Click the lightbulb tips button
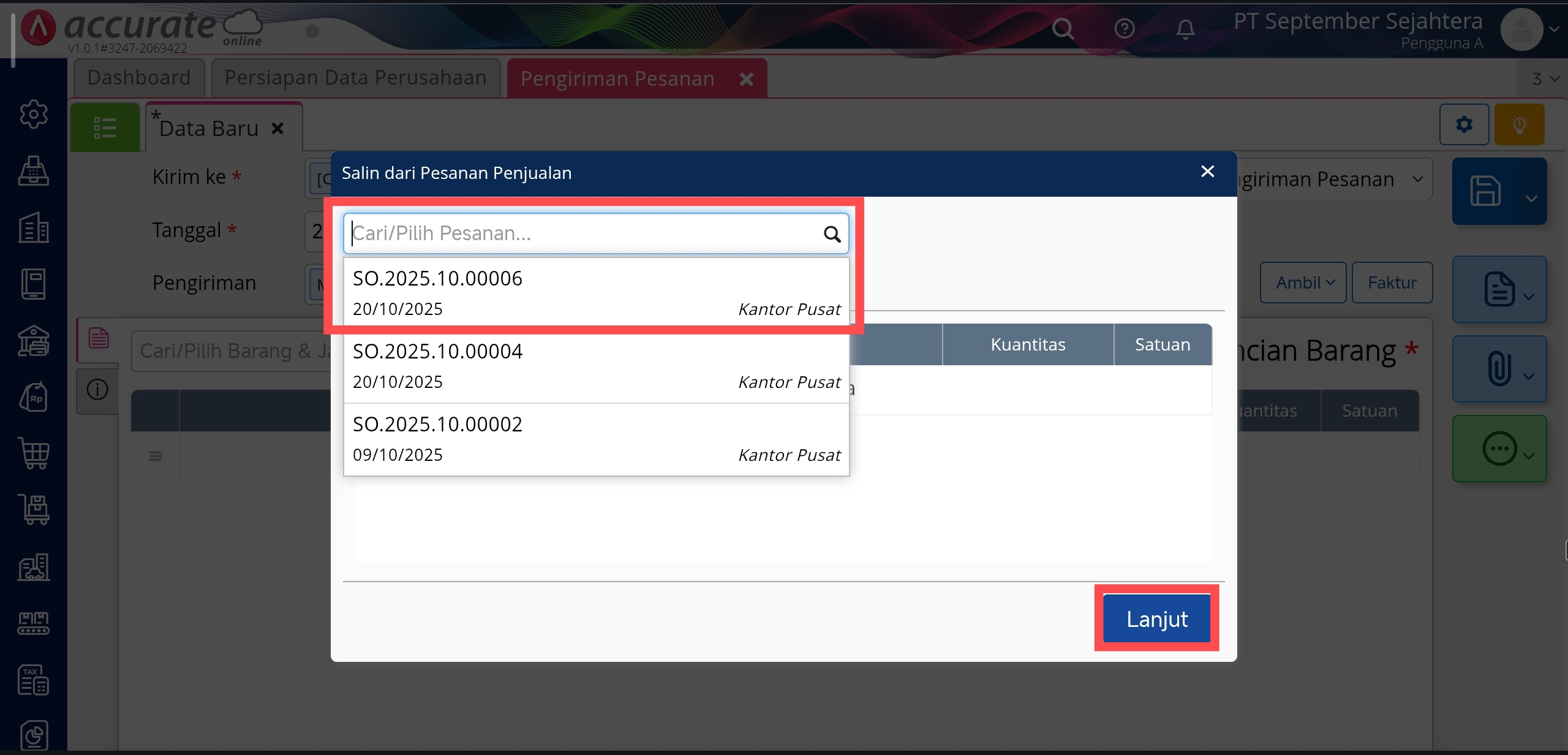1568x755 pixels. point(1519,124)
